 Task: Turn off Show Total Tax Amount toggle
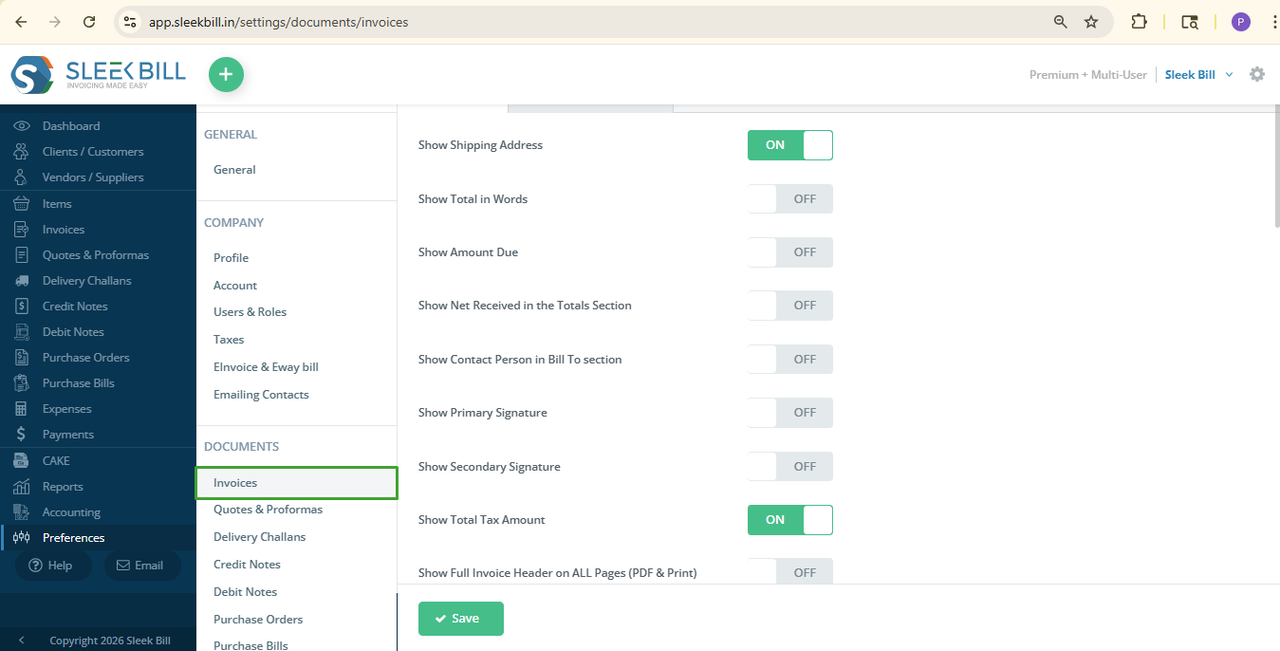tap(790, 520)
